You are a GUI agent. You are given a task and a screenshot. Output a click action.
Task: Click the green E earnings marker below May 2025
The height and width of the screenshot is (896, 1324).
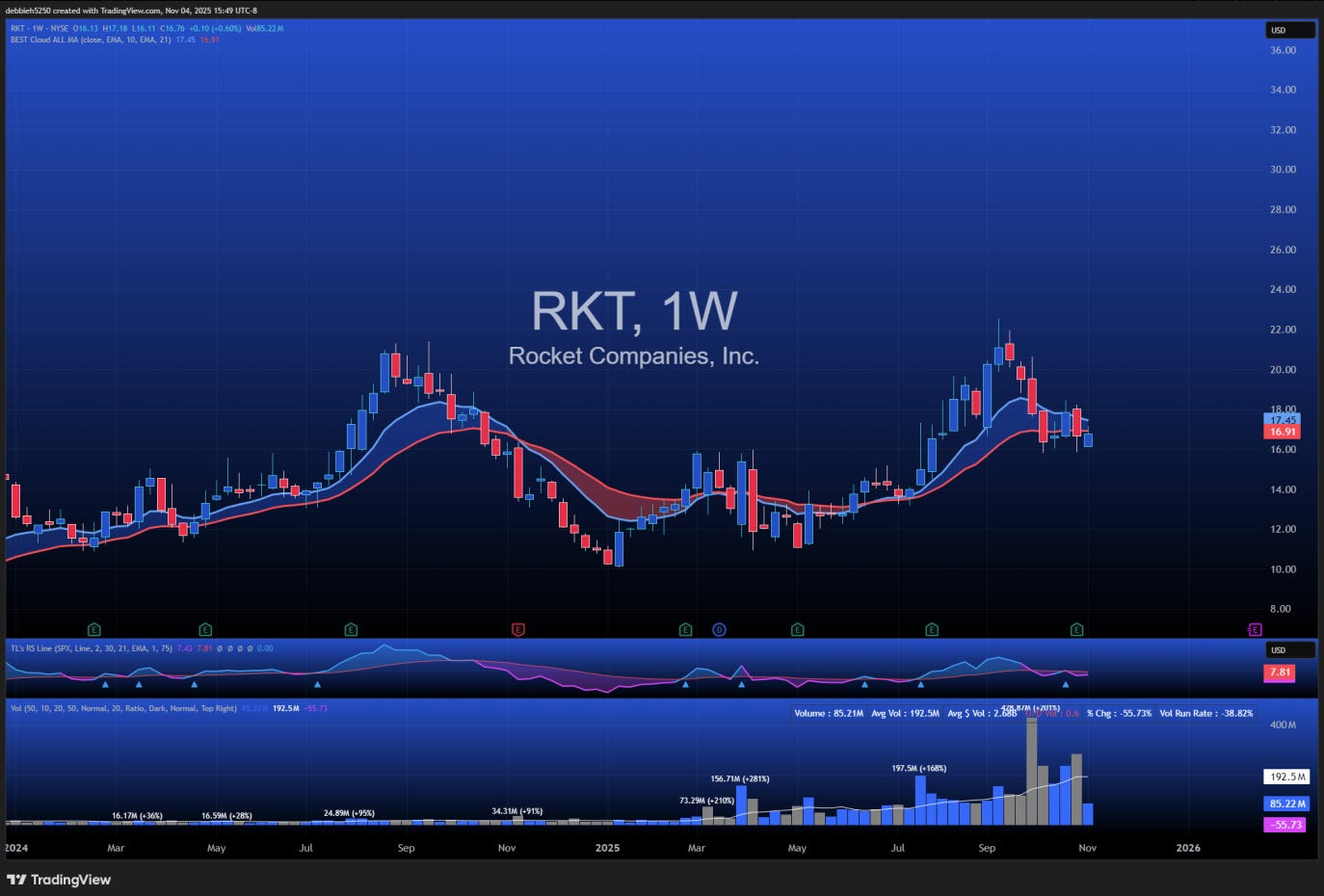tap(798, 630)
